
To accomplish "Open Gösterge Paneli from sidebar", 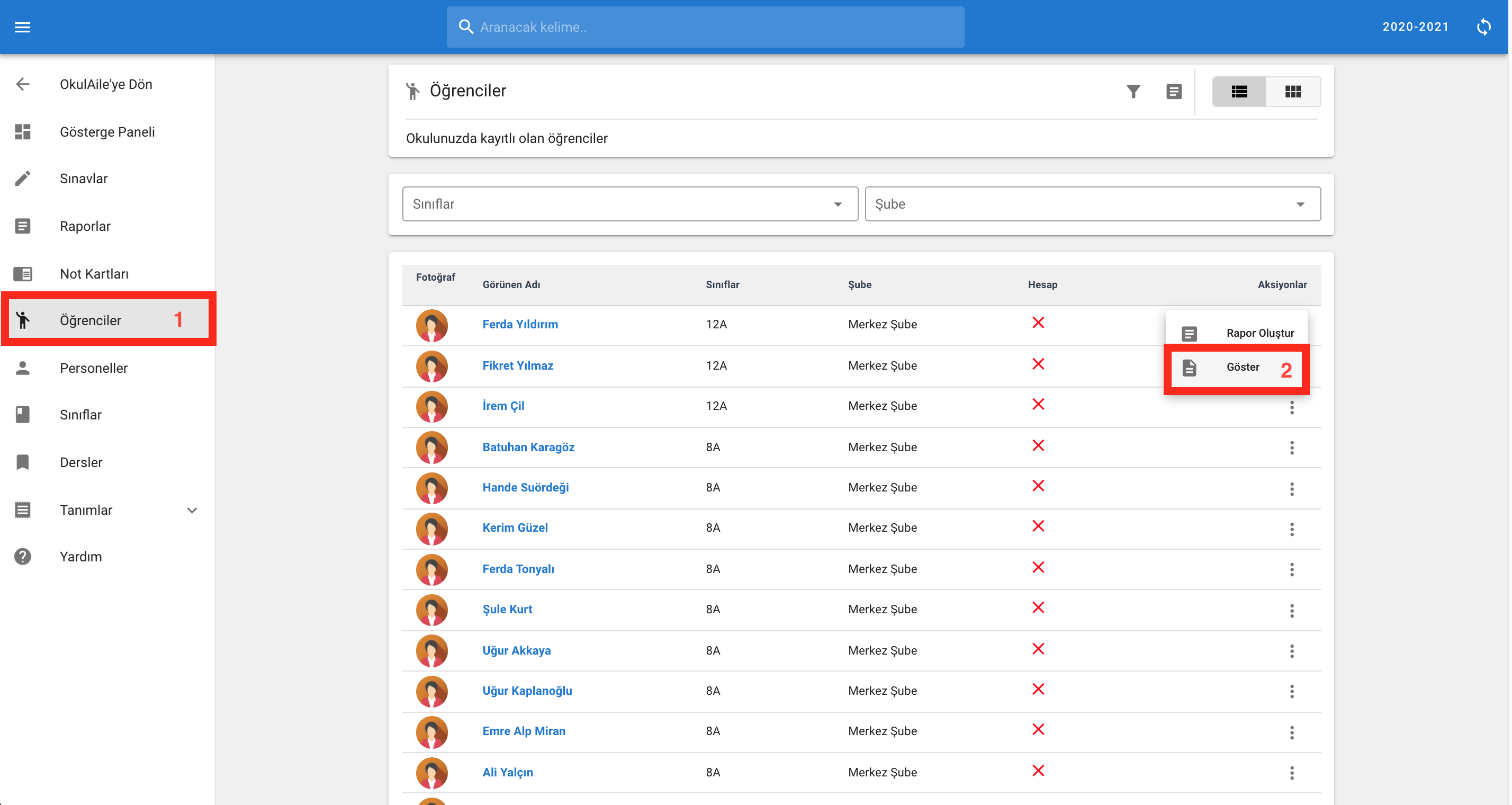I will (x=107, y=132).
